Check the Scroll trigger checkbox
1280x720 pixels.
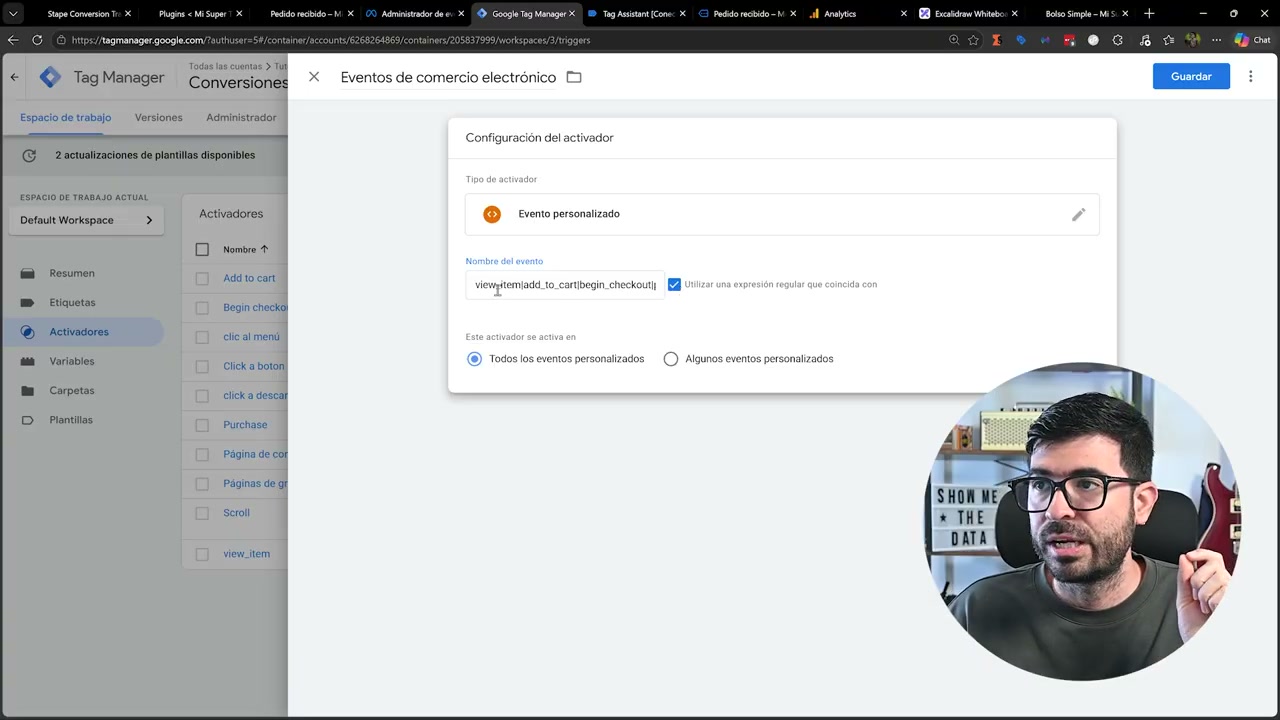tap(202, 513)
